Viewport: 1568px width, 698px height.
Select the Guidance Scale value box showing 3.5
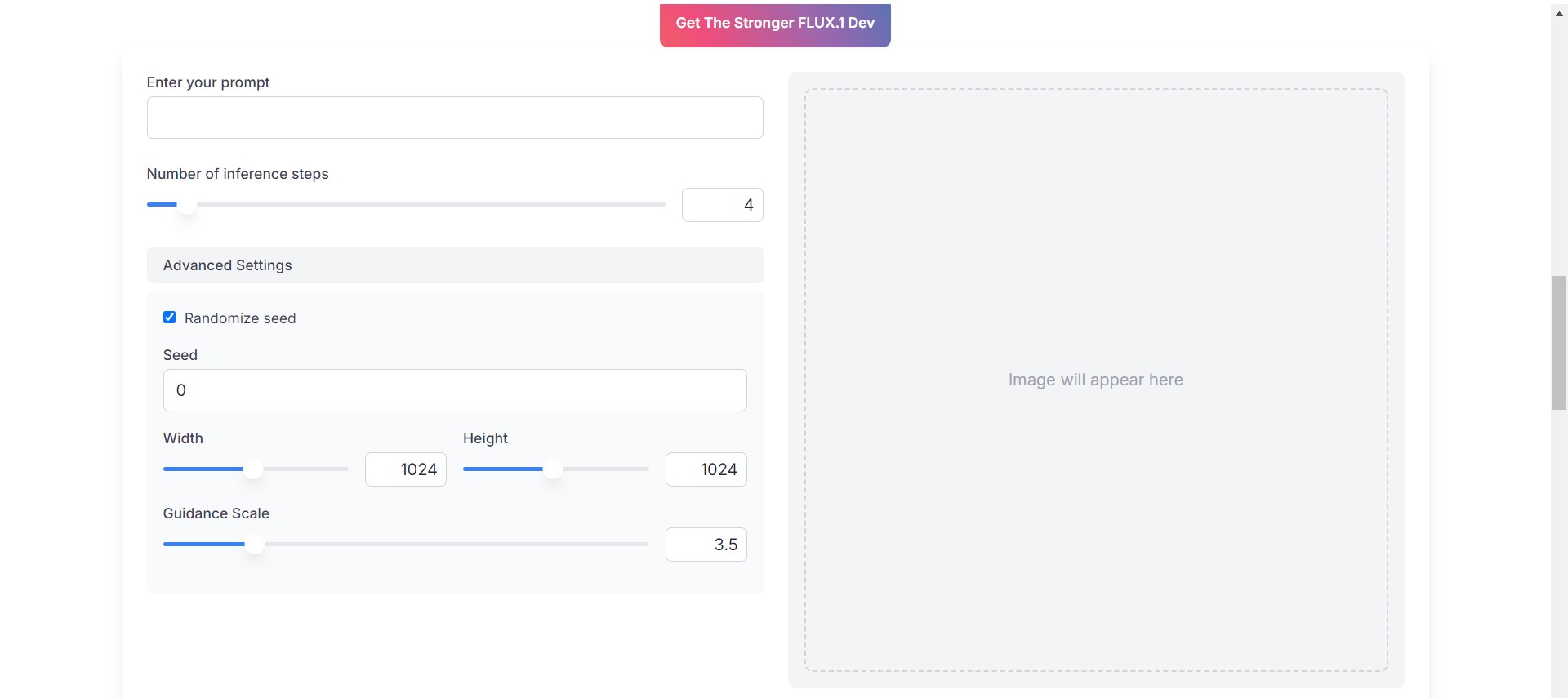pyautogui.click(x=706, y=545)
